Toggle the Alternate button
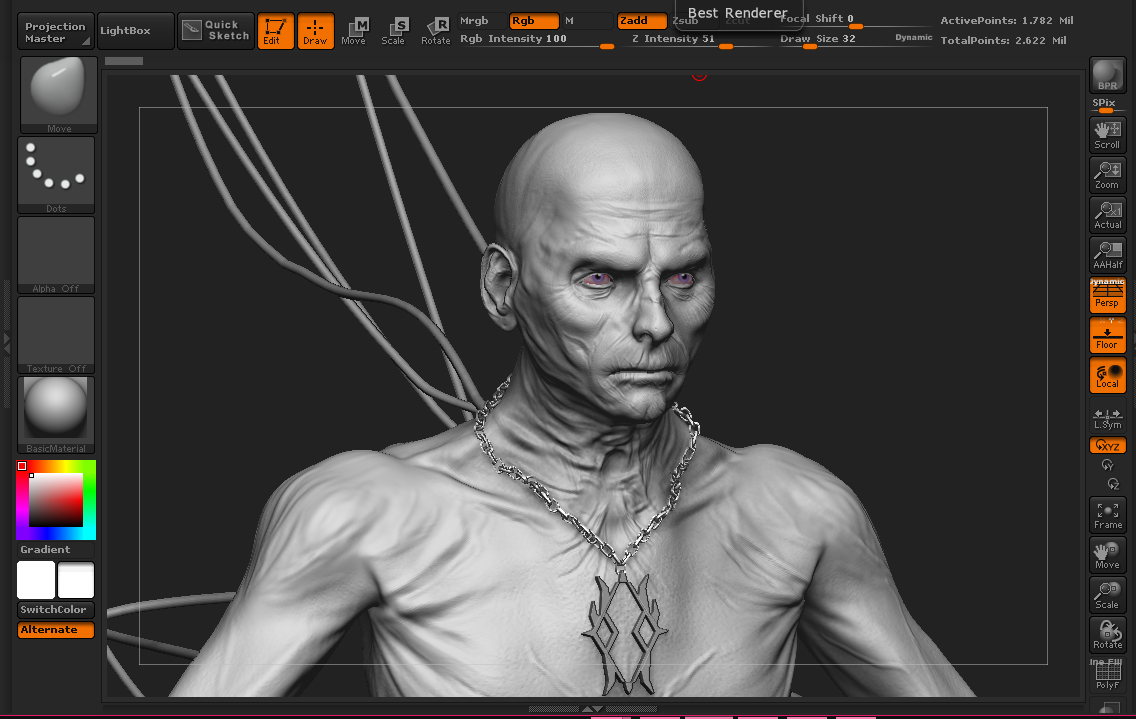1136x719 pixels. (x=56, y=630)
